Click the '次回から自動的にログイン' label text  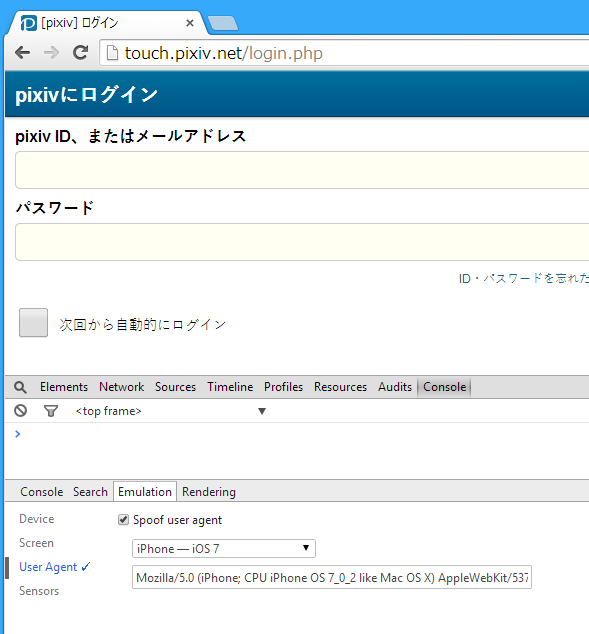pyautogui.click(x=143, y=325)
